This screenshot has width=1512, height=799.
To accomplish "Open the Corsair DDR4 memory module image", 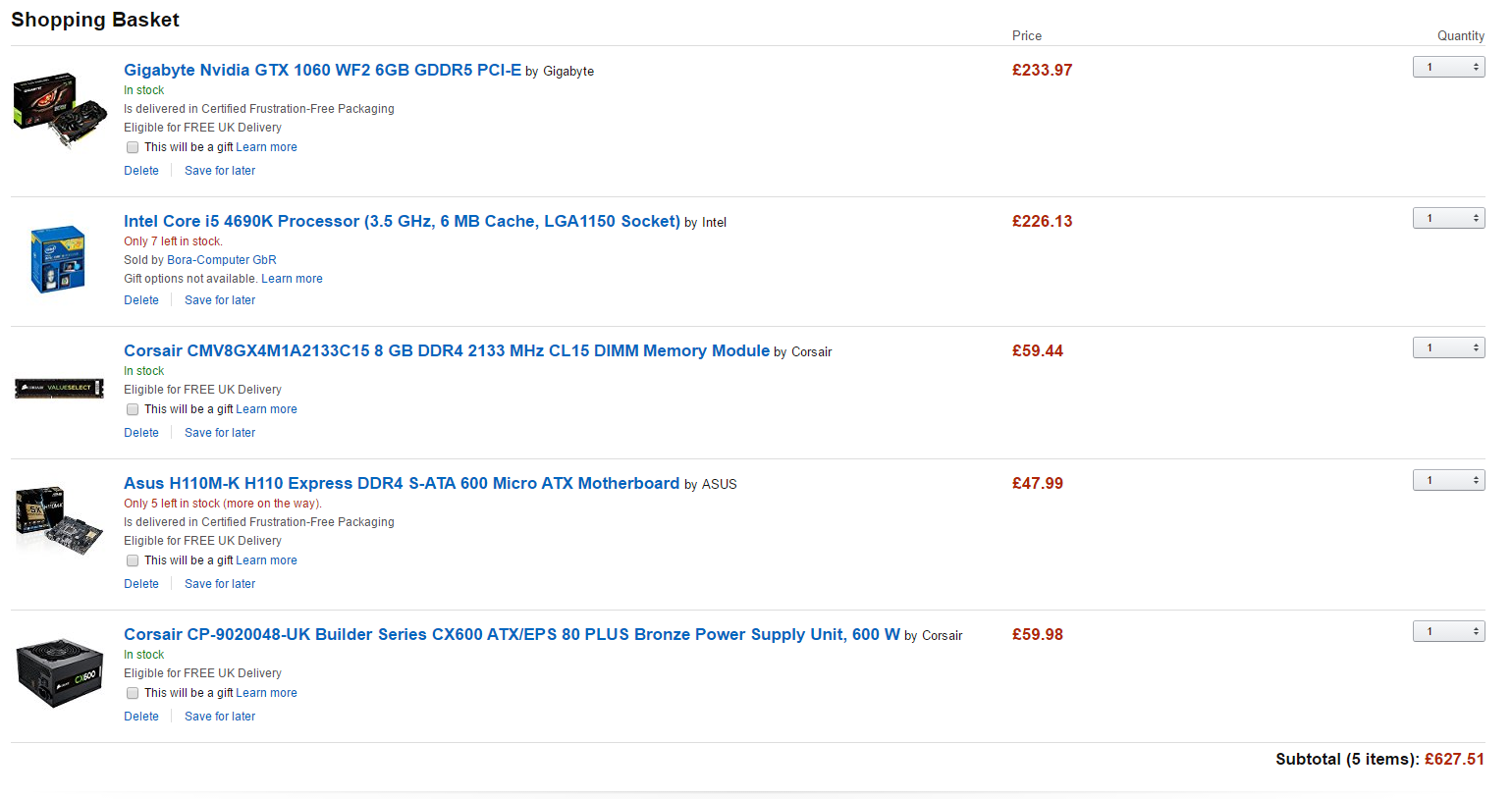I will click(60, 388).
